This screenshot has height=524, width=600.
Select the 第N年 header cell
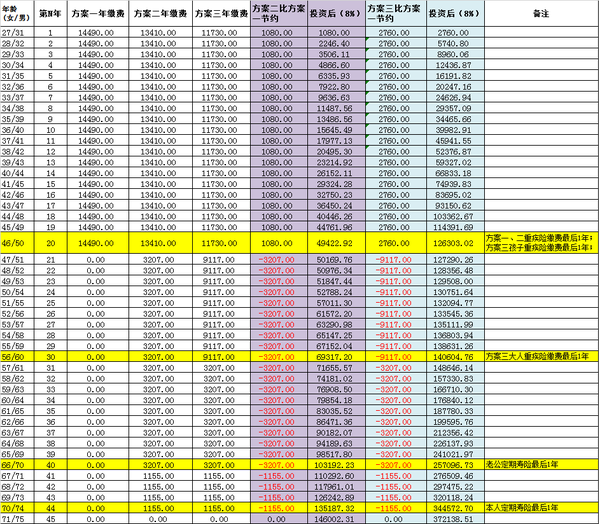click(x=51, y=14)
